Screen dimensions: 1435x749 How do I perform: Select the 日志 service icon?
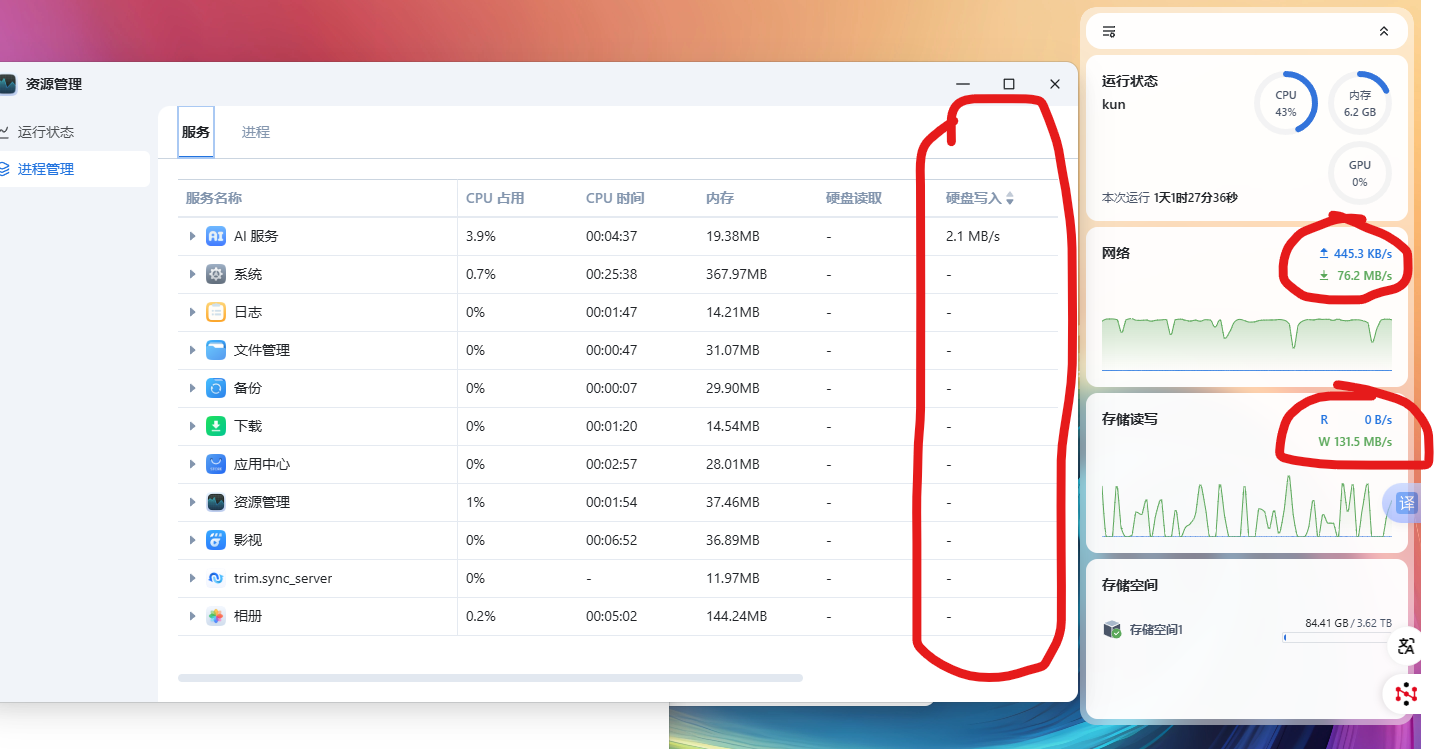click(216, 312)
